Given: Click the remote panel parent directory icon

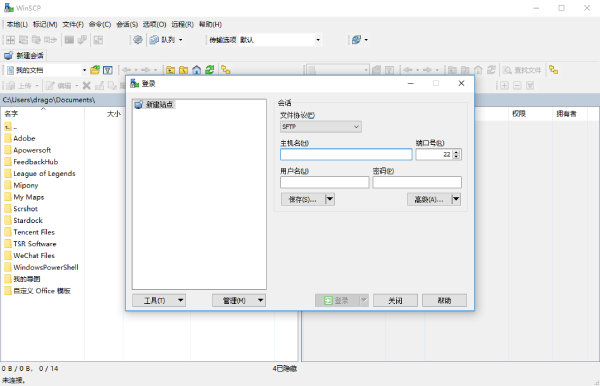Looking at the screenshot, I should pos(452,70).
